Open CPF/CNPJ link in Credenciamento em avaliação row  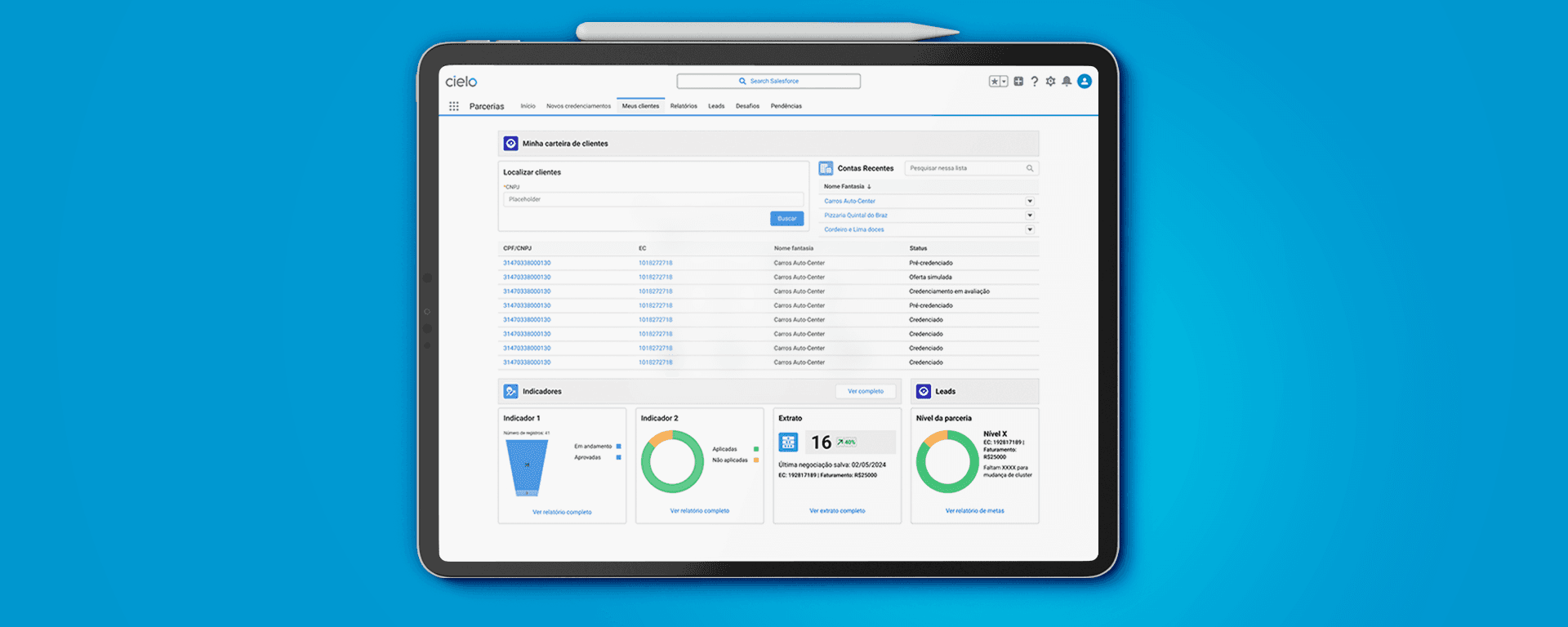click(x=527, y=291)
